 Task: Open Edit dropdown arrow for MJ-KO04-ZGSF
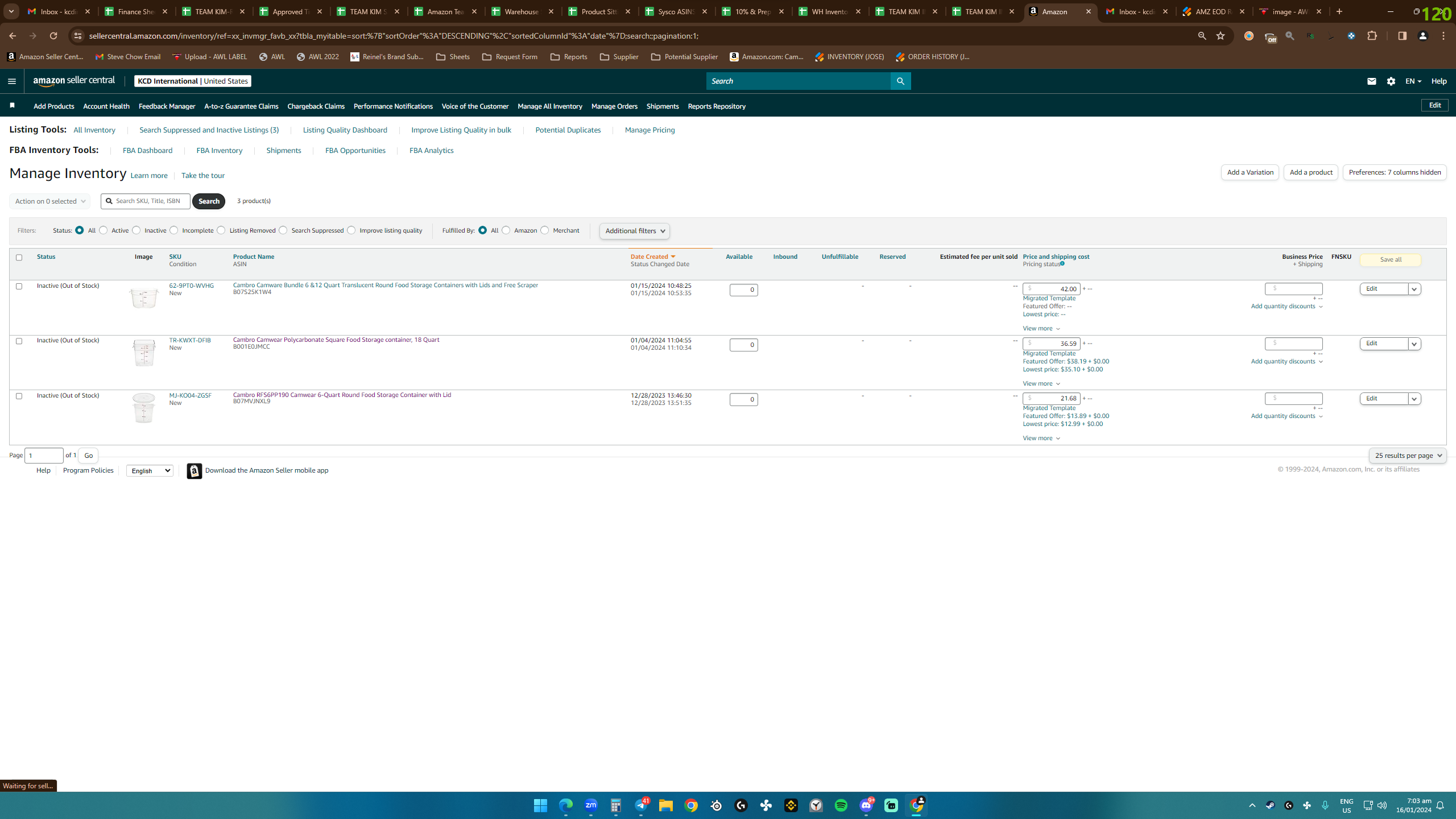[1414, 399]
